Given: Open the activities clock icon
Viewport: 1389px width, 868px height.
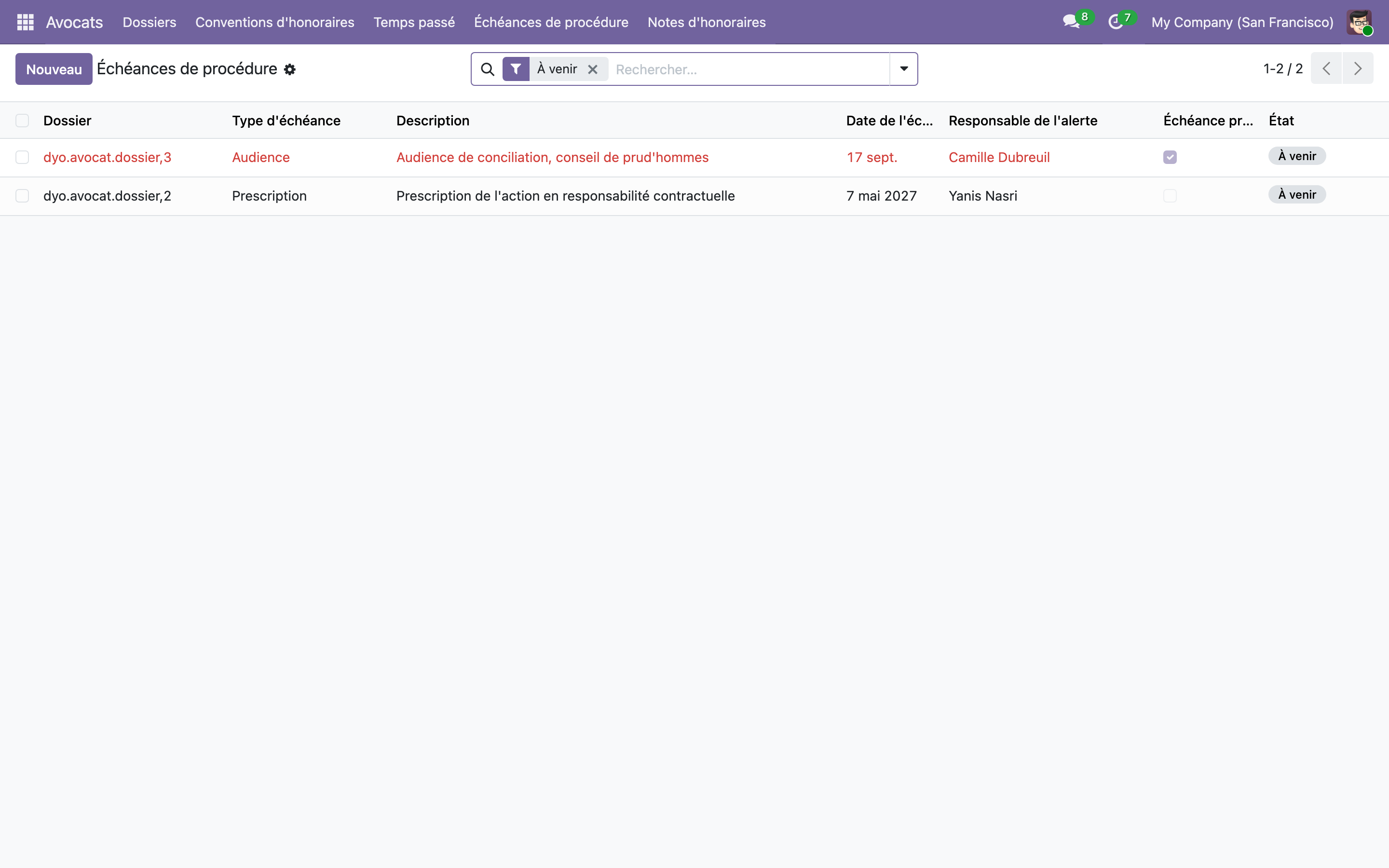Looking at the screenshot, I should coord(1115,22).
